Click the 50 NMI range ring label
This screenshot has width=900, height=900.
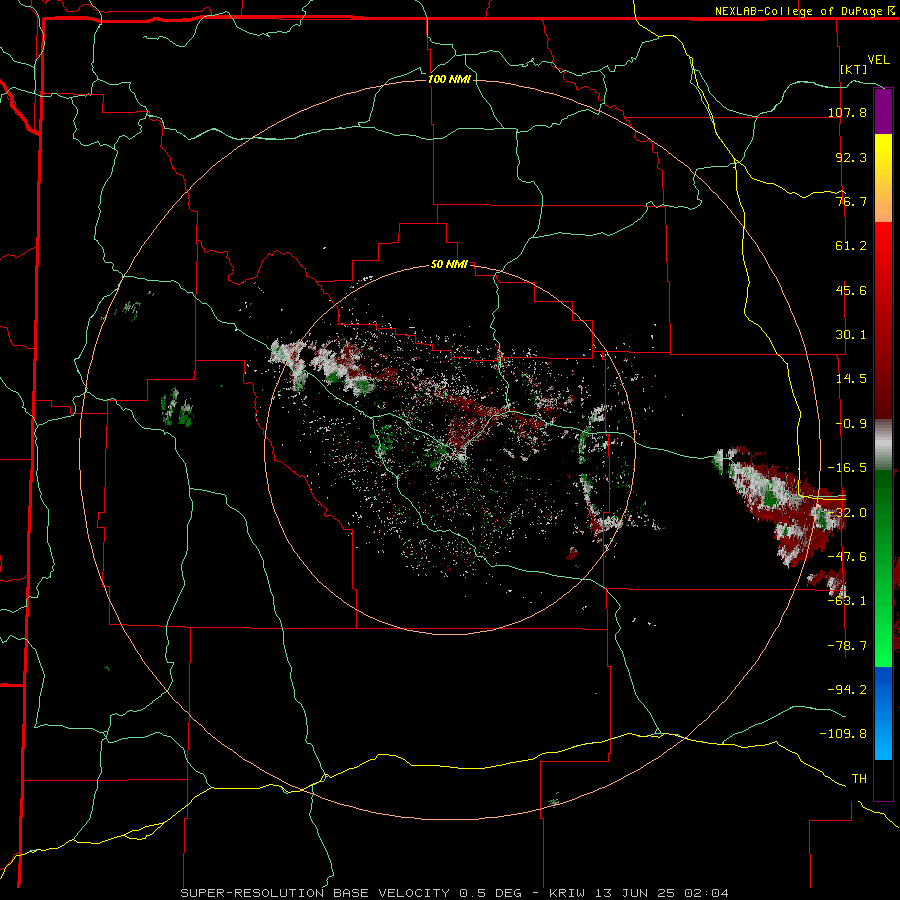pyautogui.click(x=449, y=265)
